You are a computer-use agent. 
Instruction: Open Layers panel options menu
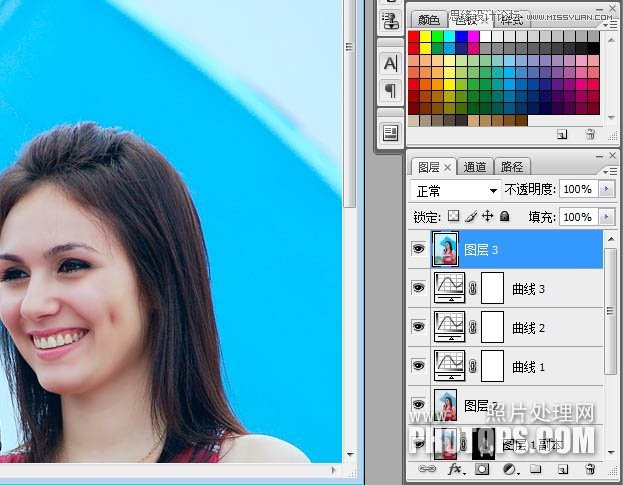pyautogui.click(x=610, y=171)
